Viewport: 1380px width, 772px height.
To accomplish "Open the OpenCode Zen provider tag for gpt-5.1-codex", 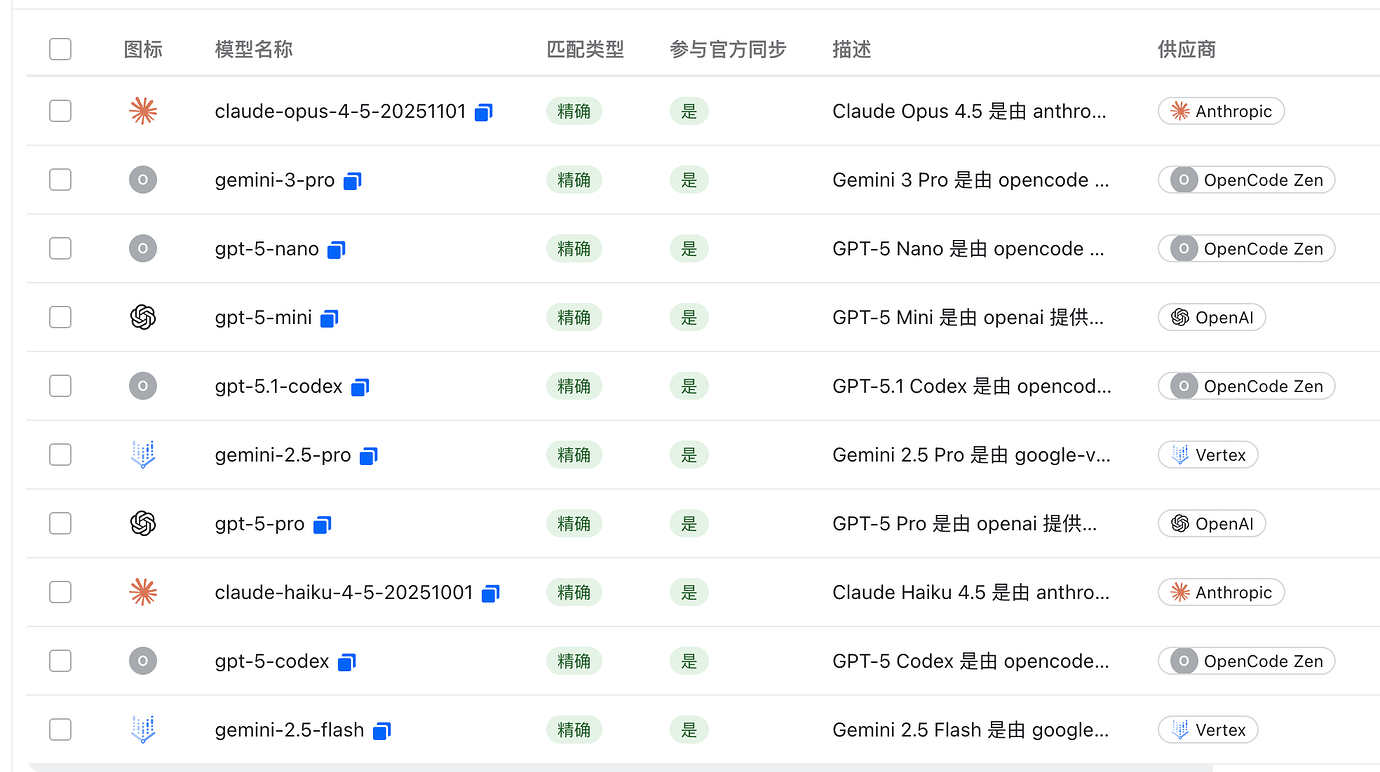I will [1246, 386].
